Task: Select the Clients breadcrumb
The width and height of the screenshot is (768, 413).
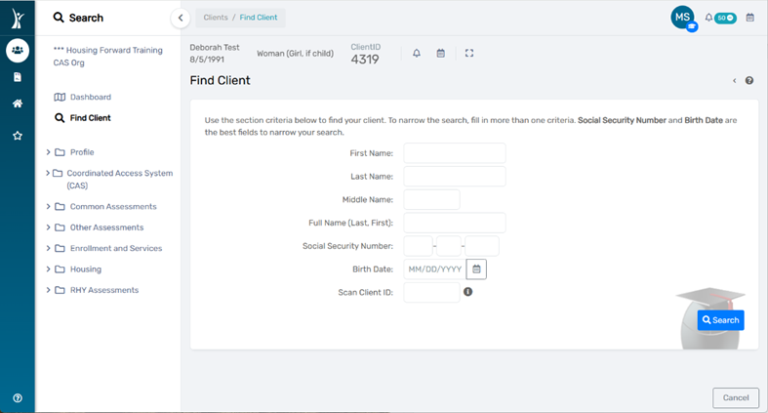Action: pos(215,17)
